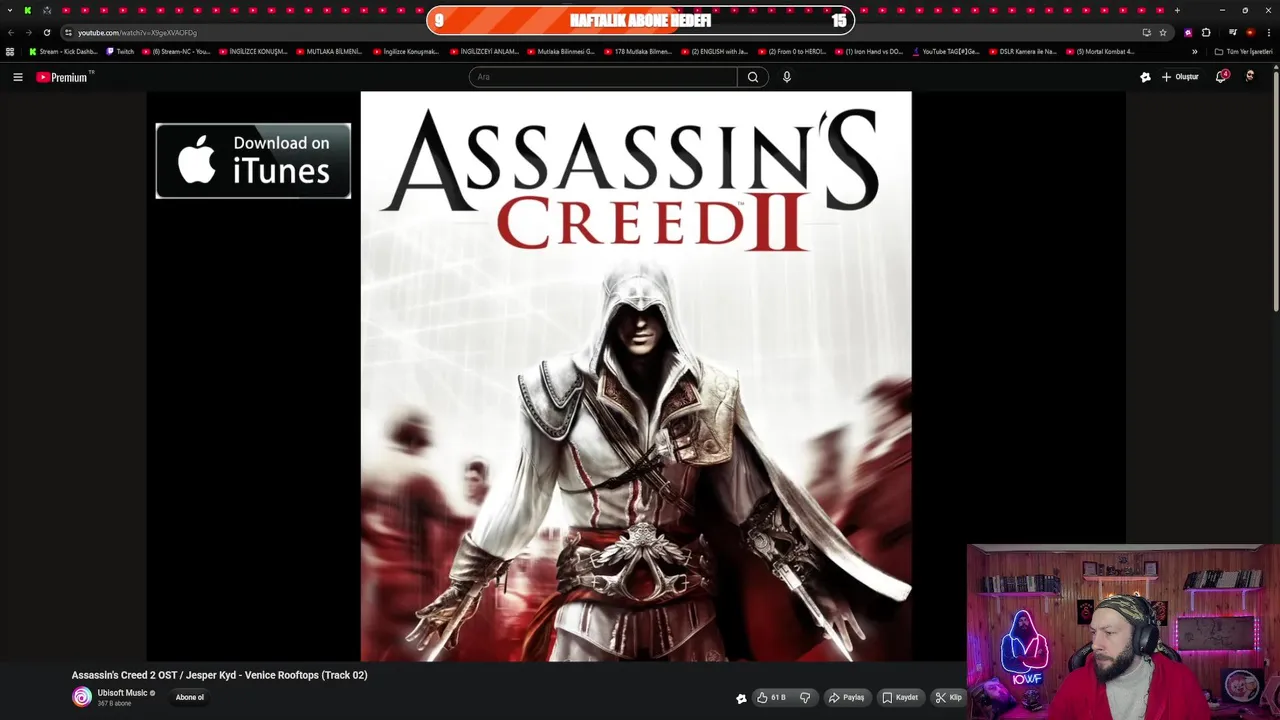This screenshot has width=1280, height=720.
Task: Start voice search with microphone icon
Action: [x=787, y=77]
